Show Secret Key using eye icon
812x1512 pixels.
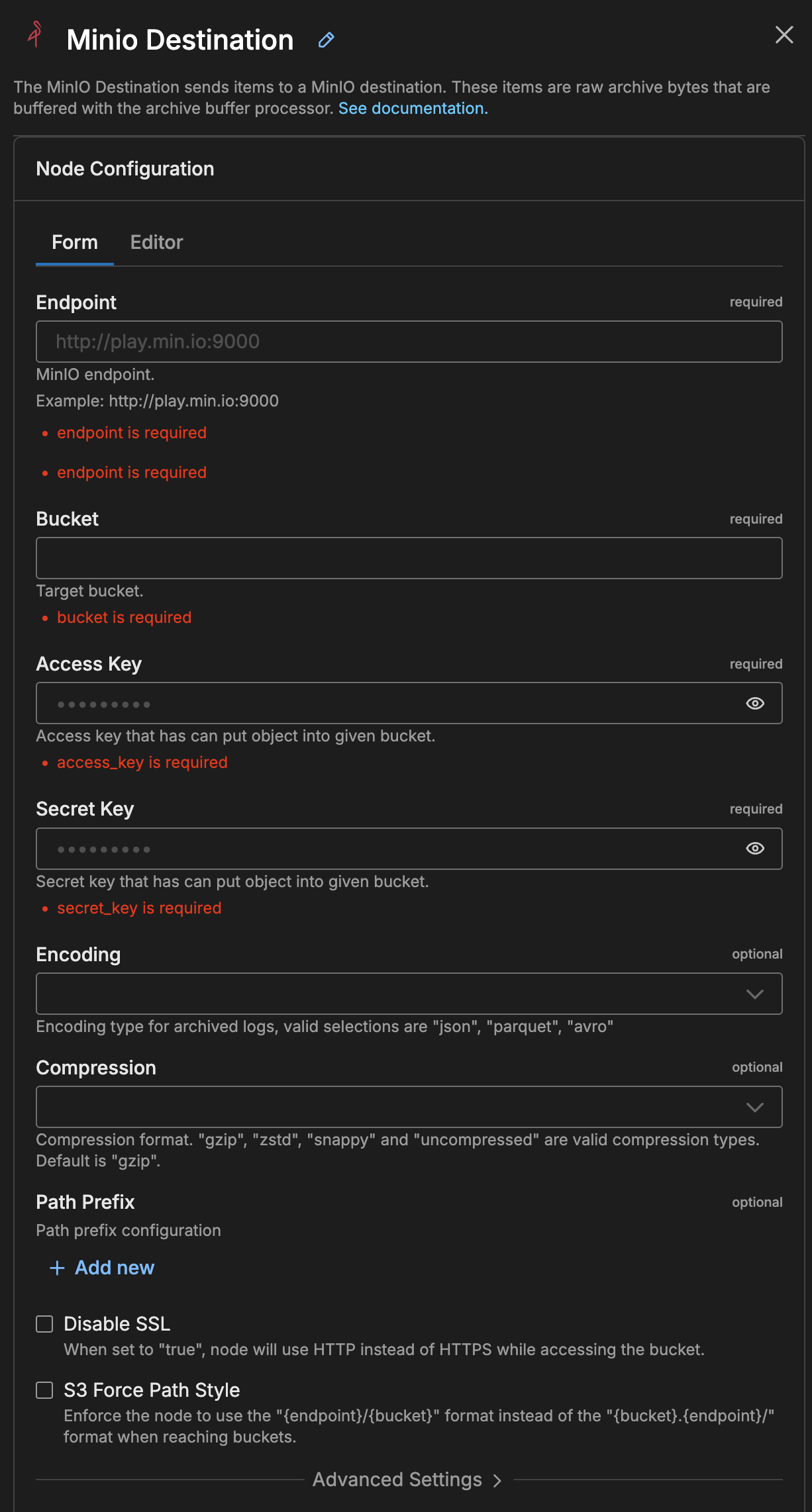pos(755,849)
